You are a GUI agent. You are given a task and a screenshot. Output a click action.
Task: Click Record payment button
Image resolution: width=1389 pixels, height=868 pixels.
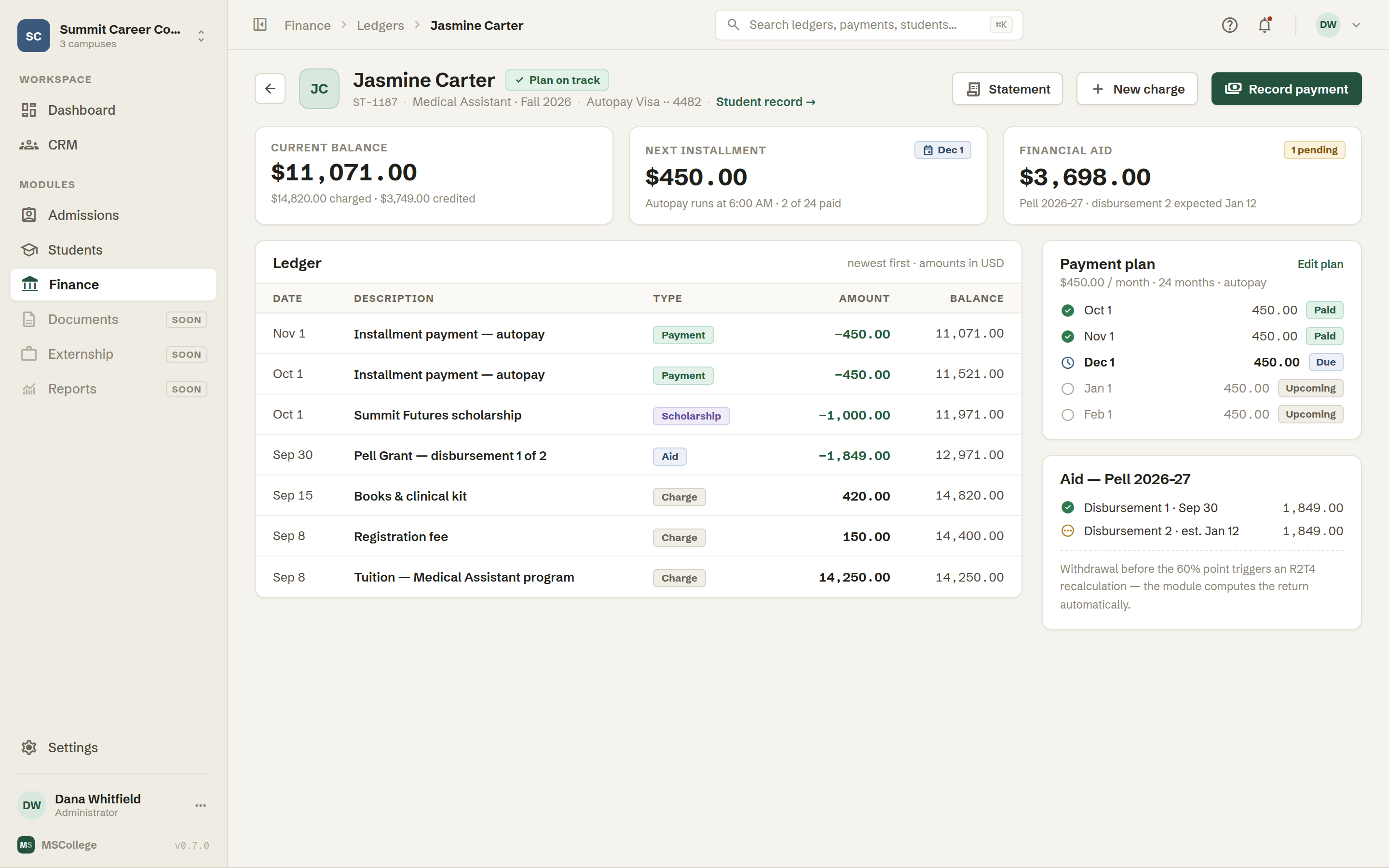1286,89
